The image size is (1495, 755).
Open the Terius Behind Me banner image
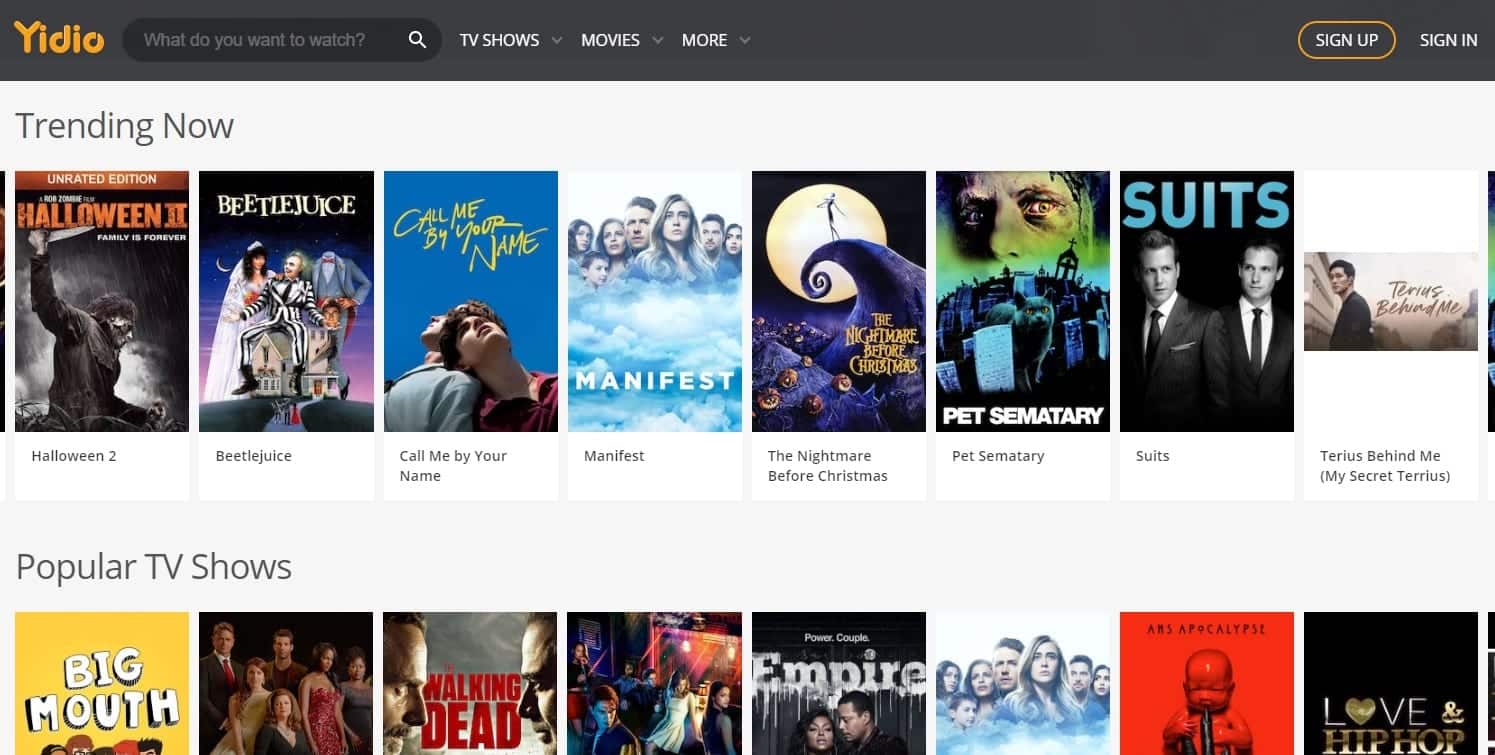point(1391,301)
